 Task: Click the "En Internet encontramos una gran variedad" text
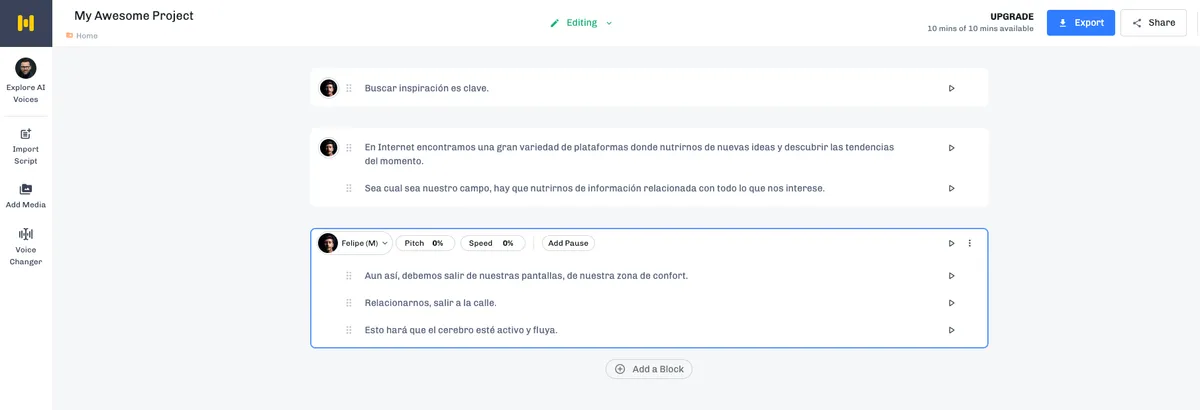tap(629, 154)
